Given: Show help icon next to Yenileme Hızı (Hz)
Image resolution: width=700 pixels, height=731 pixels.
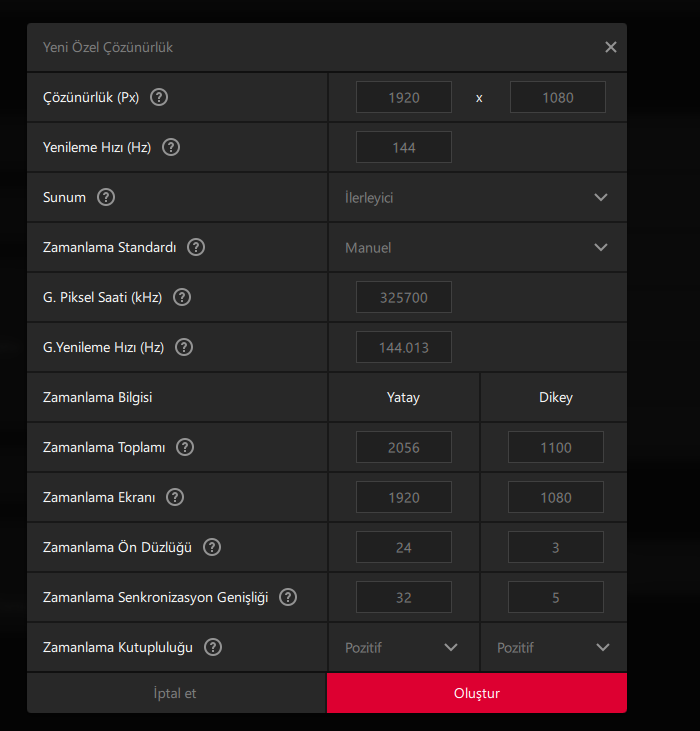Looking at the screenshot, I should (171, 147).
